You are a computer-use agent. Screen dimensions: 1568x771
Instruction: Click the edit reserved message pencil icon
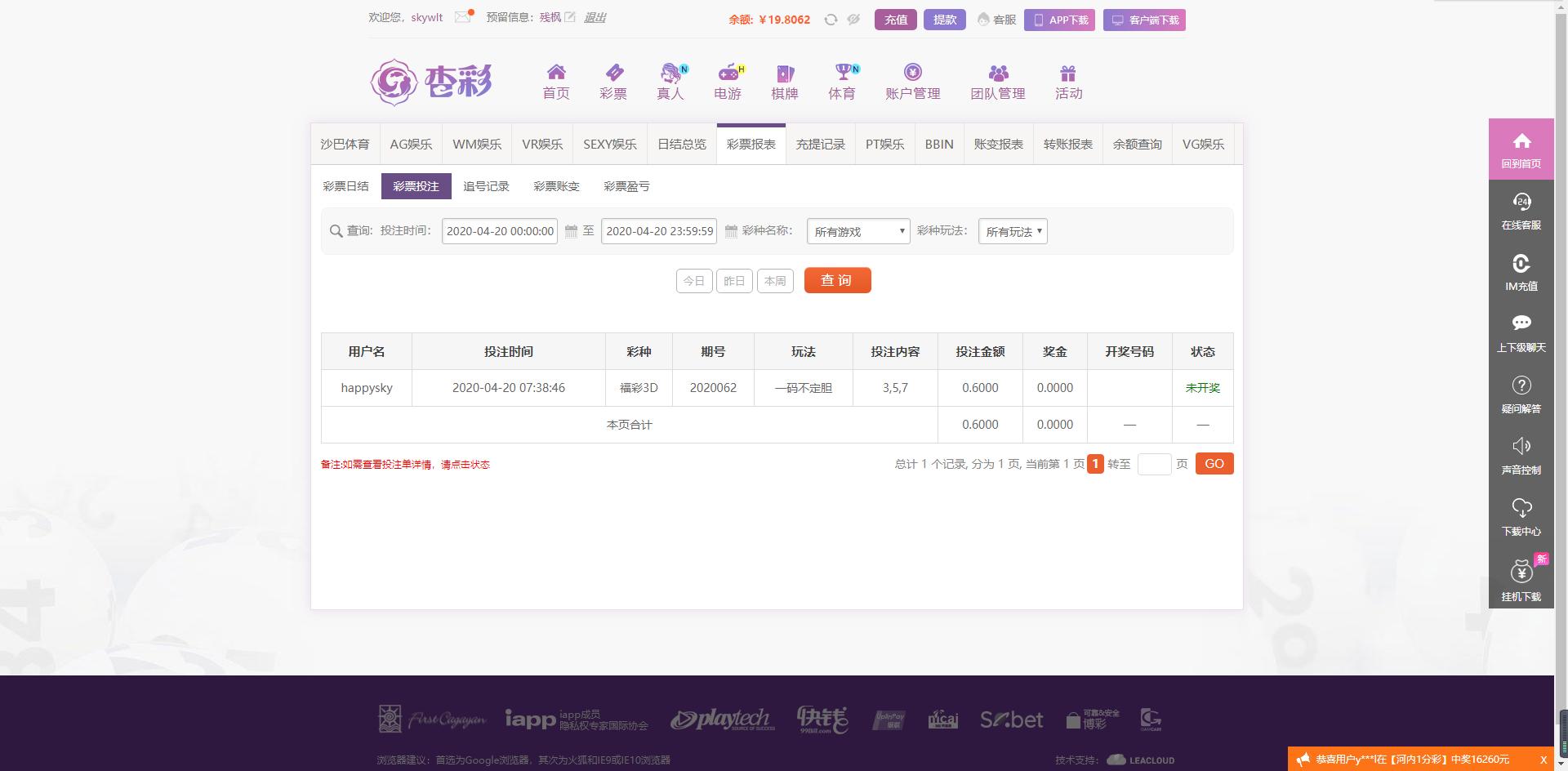point(570,17)
